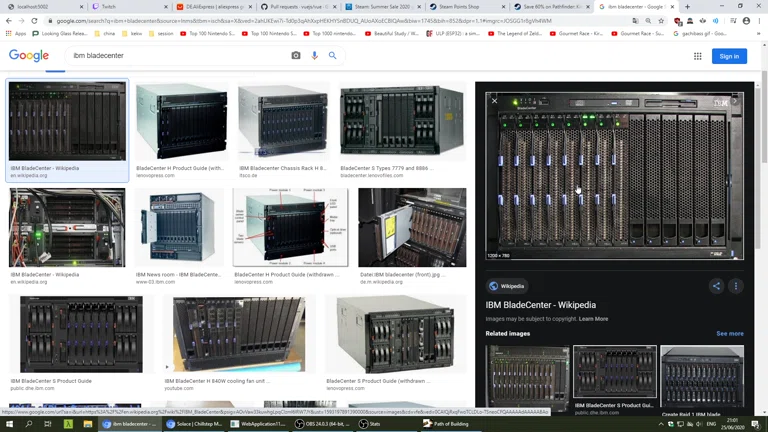The width and height of the screenshot is (768, 432).
Task: Switch to WebApplication11 taskbar window
Action: [259, 424]
